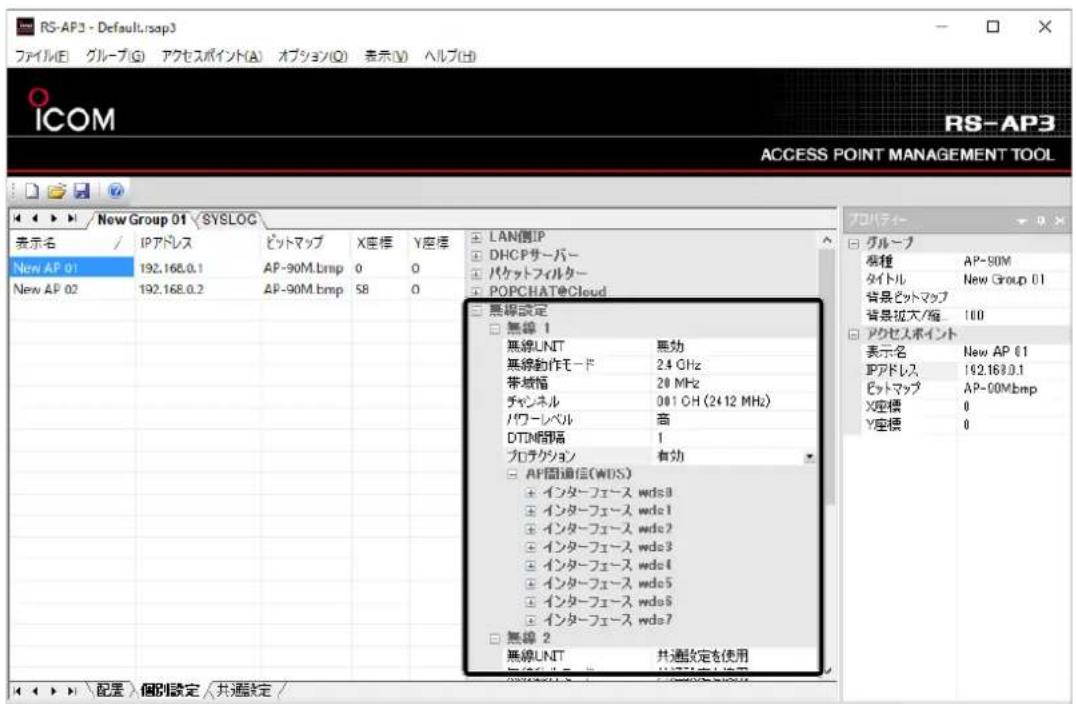The image size is (1076, 704).
Task: Jump to first bottom tab with navigation arrow
Action: [x=19, y=691]
